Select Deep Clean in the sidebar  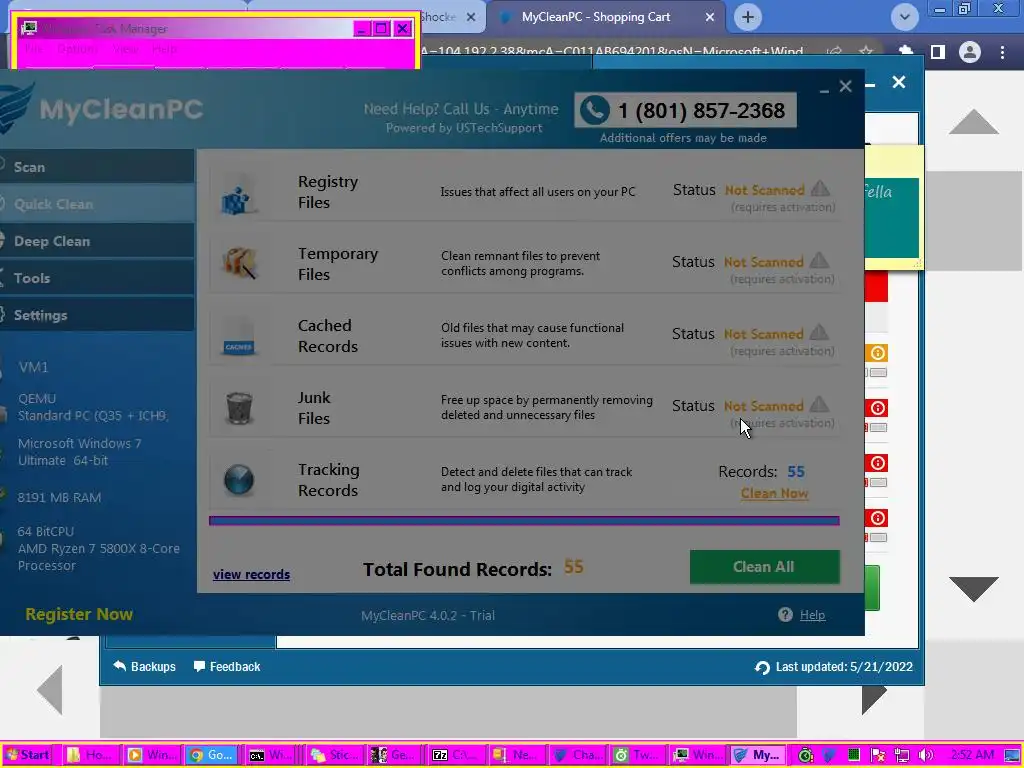97,241
